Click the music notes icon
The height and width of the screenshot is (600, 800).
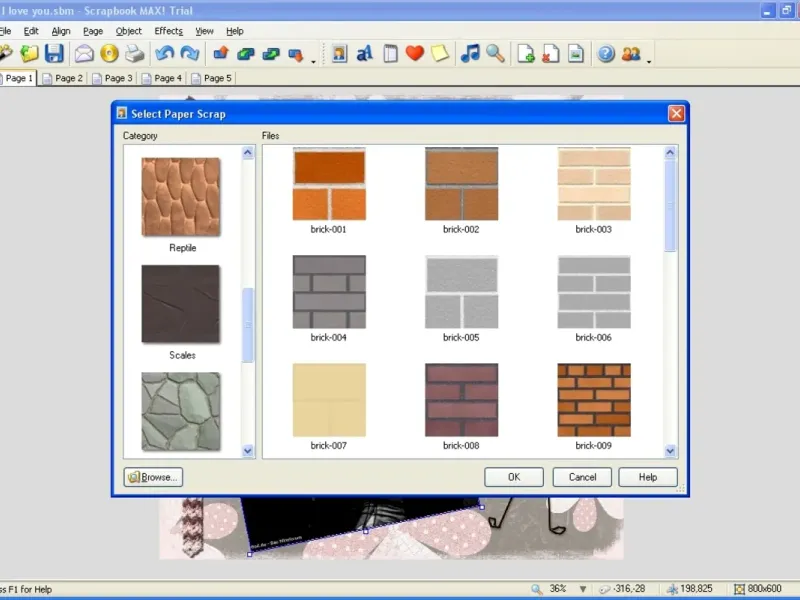click(470, 54)
